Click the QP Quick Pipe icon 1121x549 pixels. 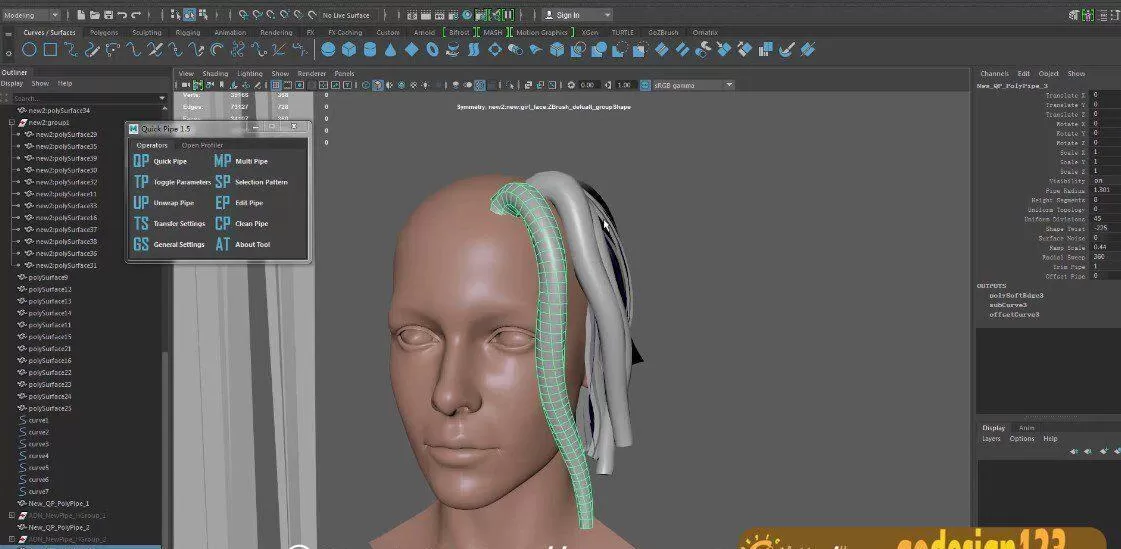coord(141,161)
